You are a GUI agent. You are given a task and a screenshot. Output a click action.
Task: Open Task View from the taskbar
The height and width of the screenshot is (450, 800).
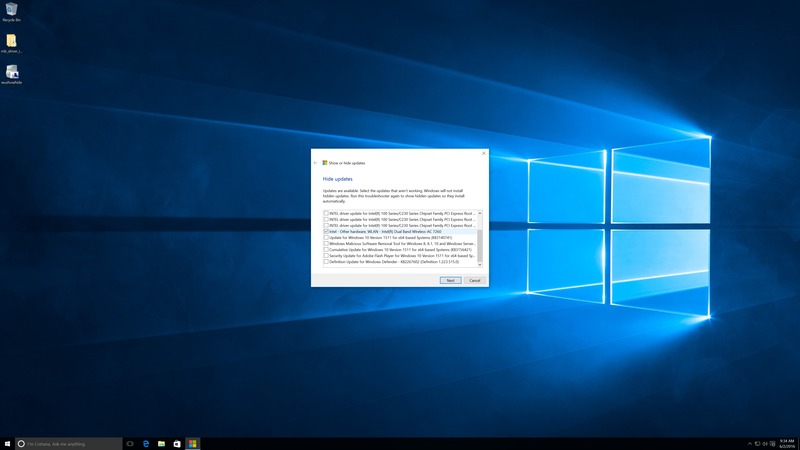(130, 443)
